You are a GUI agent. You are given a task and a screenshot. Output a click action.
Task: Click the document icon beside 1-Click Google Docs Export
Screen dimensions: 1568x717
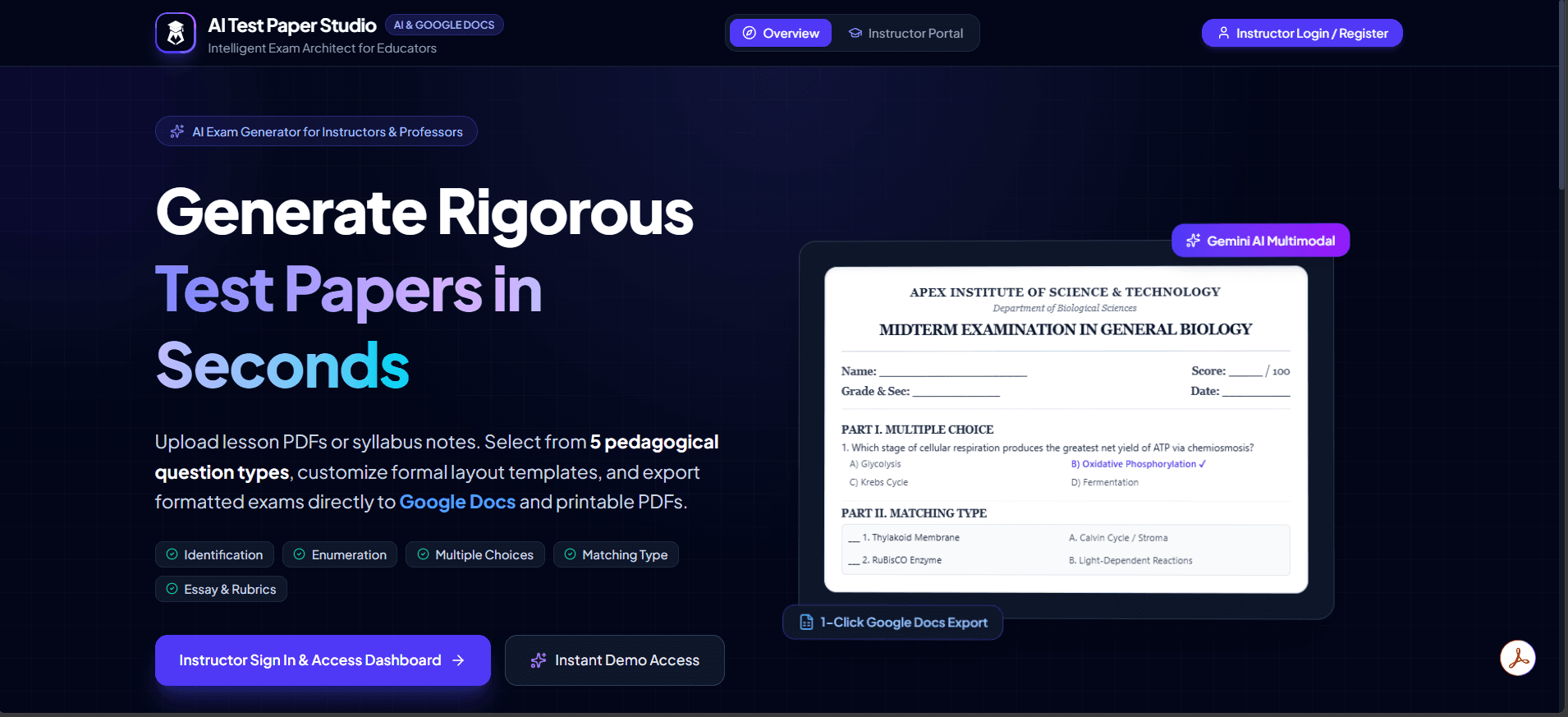click(806, 623)
